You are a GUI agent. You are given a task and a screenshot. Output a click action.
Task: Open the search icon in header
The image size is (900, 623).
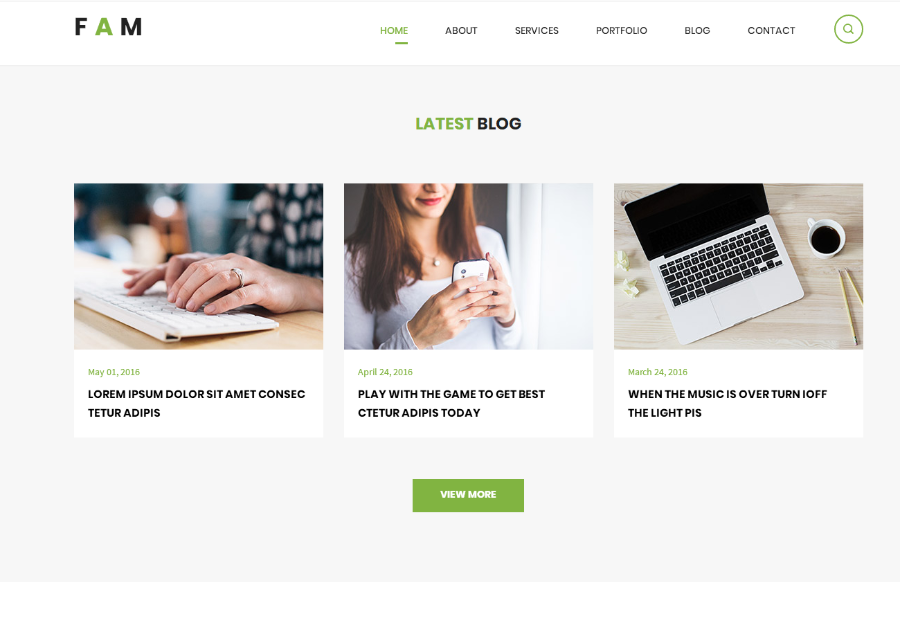(848, 29)
